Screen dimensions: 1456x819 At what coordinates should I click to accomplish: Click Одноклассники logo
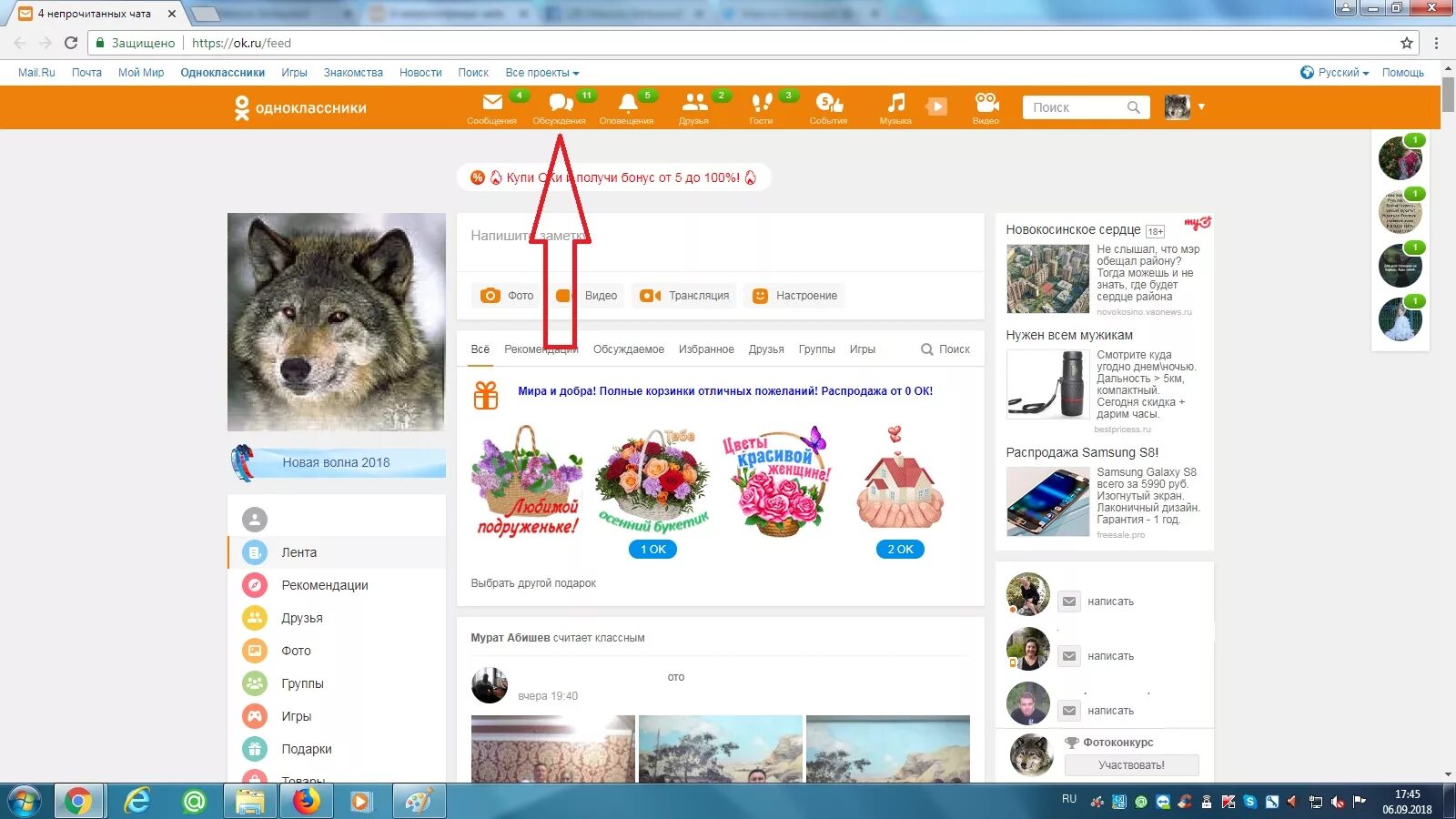[x=300, y=107]
